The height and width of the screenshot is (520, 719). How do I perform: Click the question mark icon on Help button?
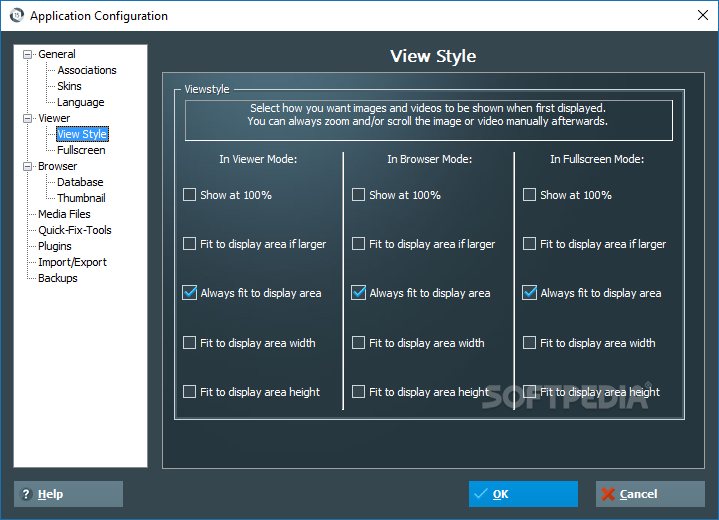pos(26,494)
